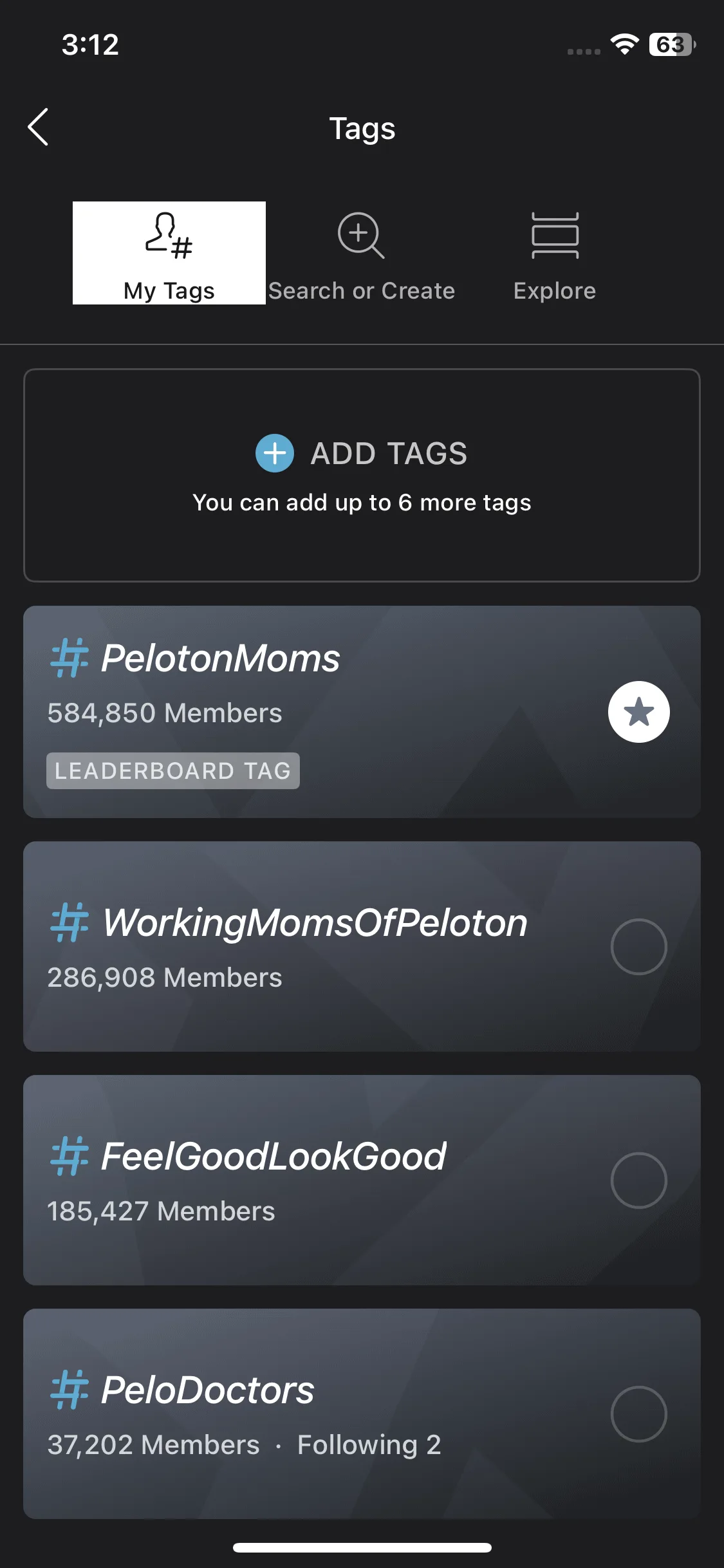Tap the blue plus Add Tags icon
This screenshot has width=724, height=1568.
275,453
